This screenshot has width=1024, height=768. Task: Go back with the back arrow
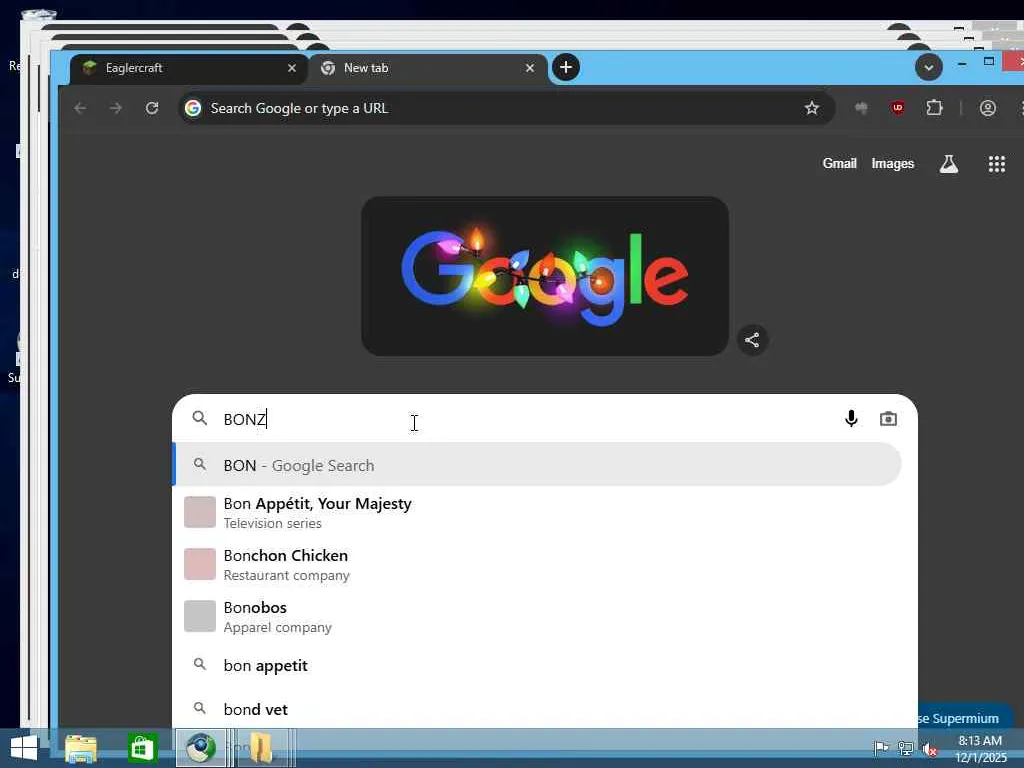[x=80, y=108]
